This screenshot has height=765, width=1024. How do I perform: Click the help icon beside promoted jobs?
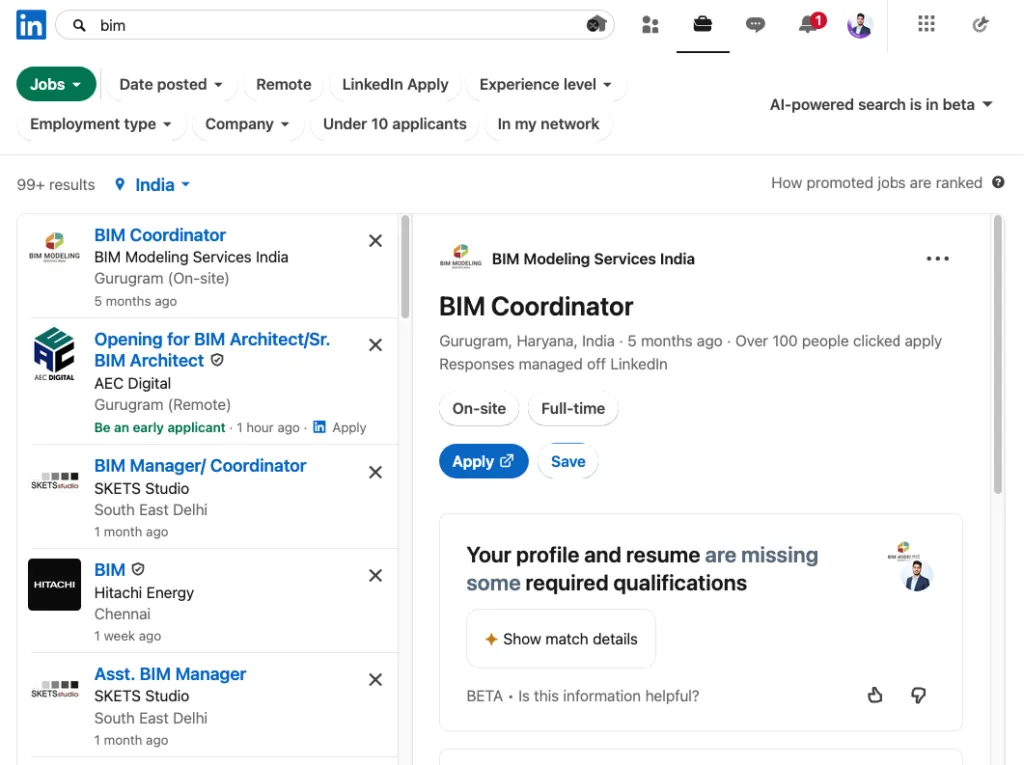pyautogui.click(x=998, y=182)
